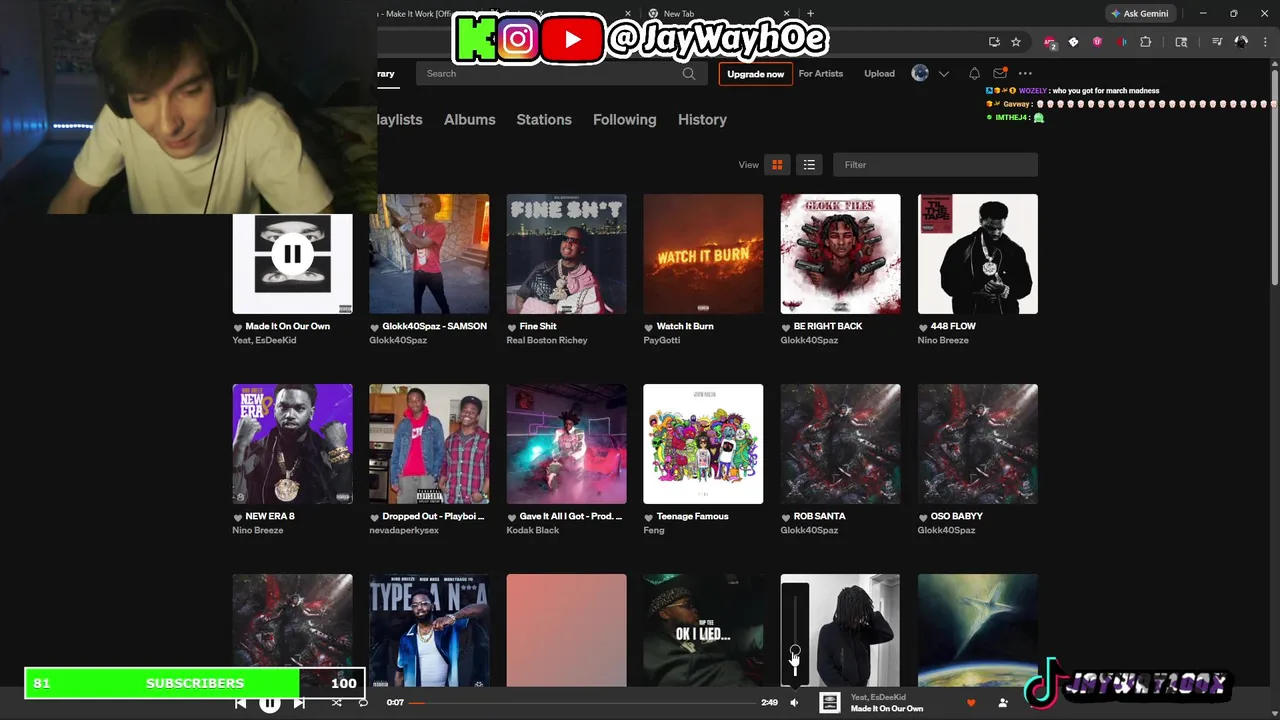Viewport: 1280px width, 720px height.
Task: Click the install app icon in address bar
Action: point(994,42)
